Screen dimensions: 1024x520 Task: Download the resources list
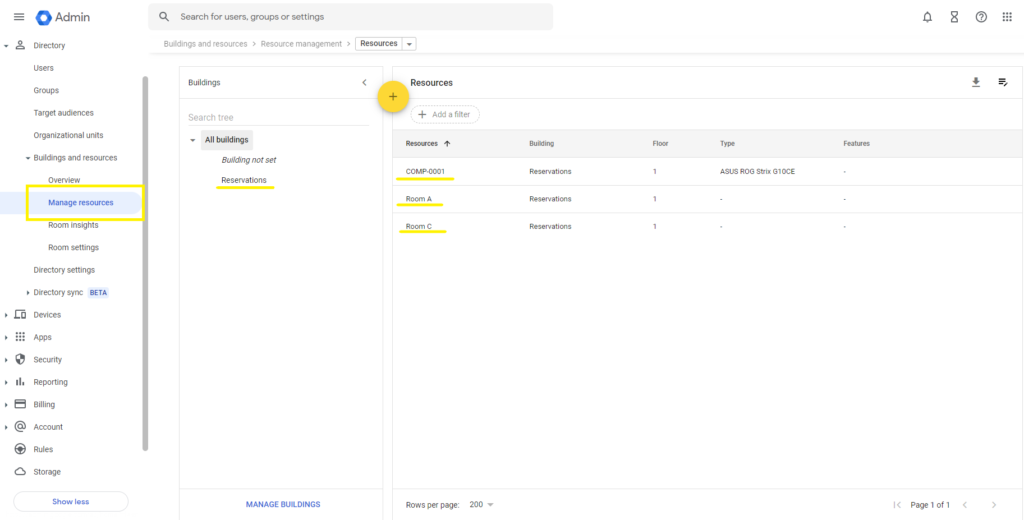point(976,82)
